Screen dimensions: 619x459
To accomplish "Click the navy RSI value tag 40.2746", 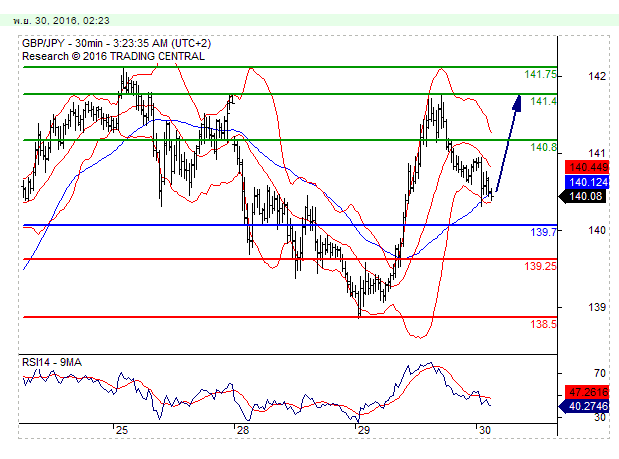I will coord(585,406).
